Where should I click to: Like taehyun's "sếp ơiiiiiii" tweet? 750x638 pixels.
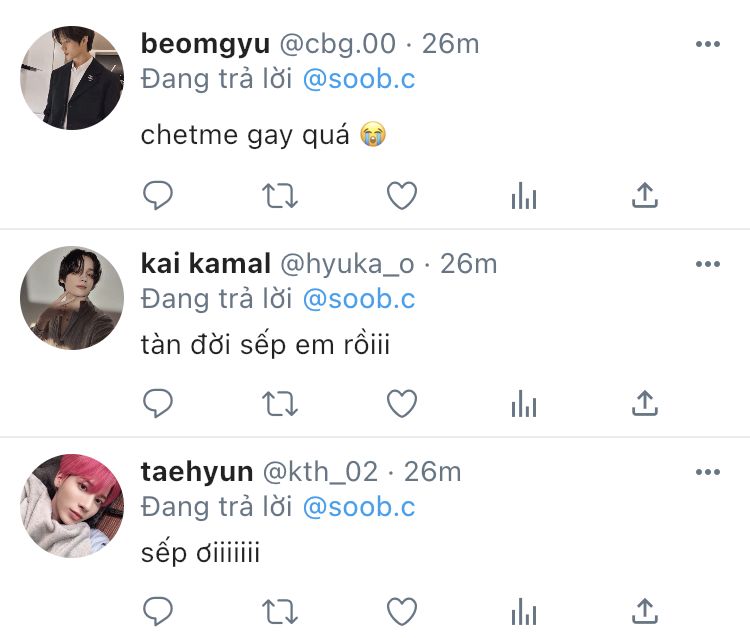click(x=402, y=611)
